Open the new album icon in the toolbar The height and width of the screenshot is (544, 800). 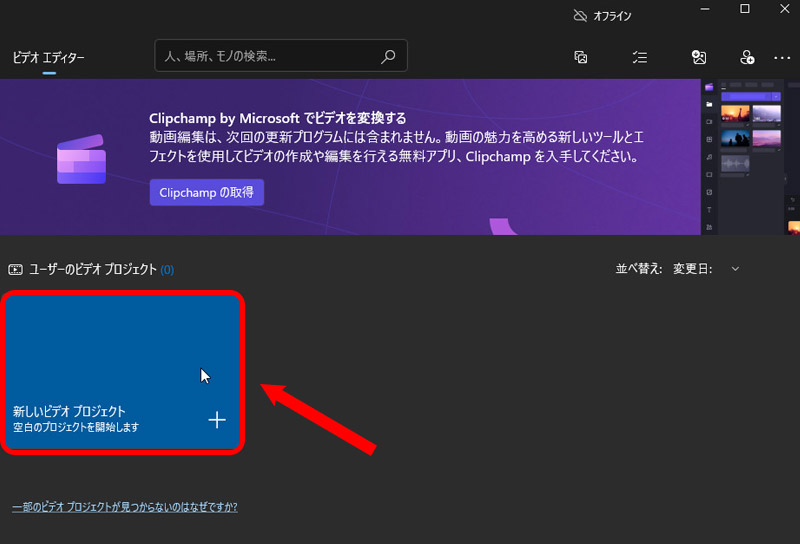(x=580, y=58)
